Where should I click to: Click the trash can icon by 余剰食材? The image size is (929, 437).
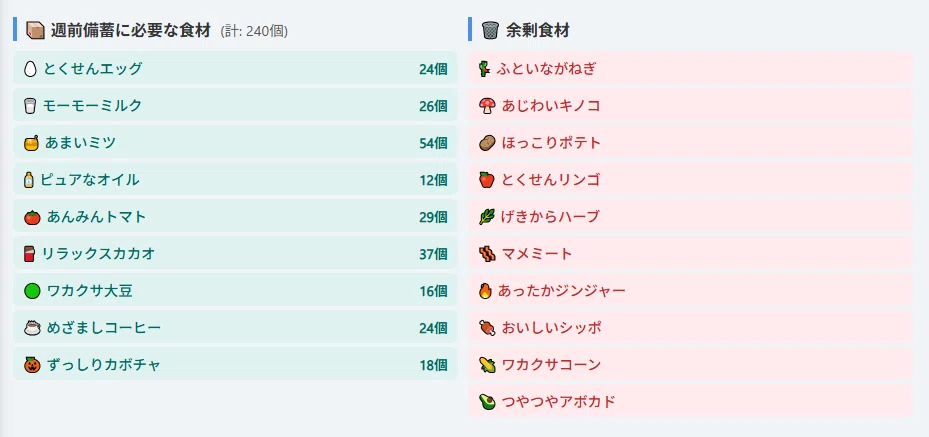point(491,30)
